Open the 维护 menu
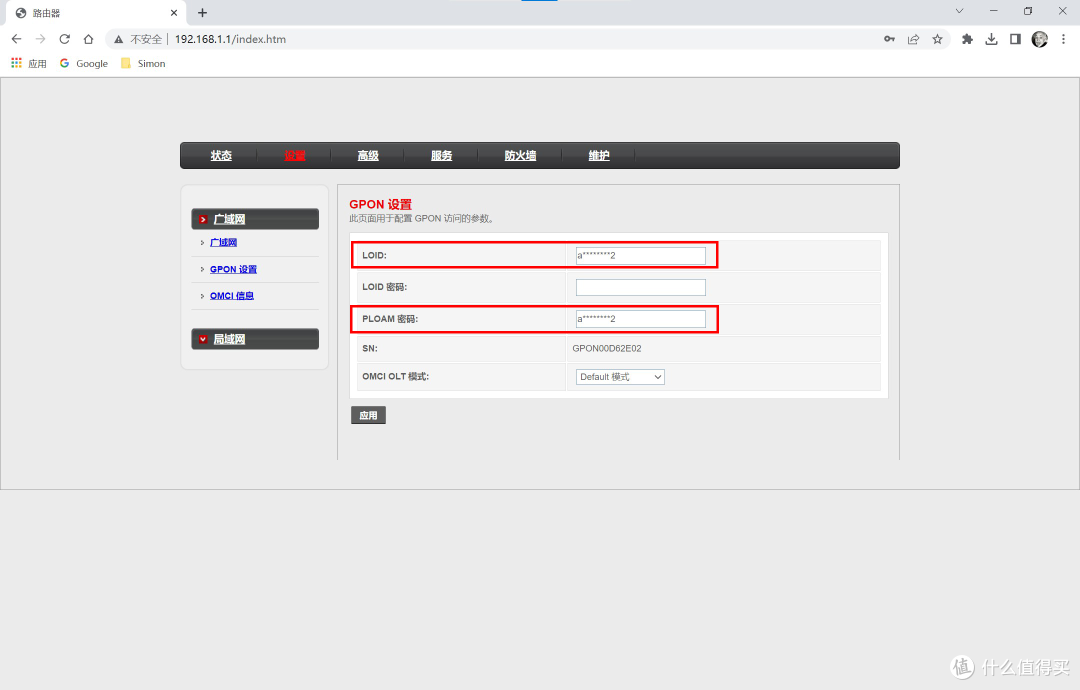Image resolution: width=1080 pixels, height=690 pixels. pyautogui.click(x=599, y=156)
